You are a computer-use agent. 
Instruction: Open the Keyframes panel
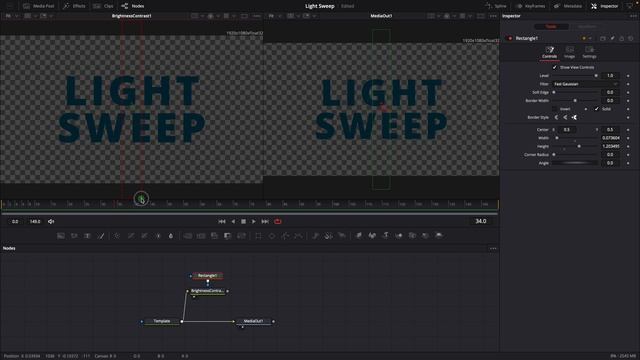531,6
